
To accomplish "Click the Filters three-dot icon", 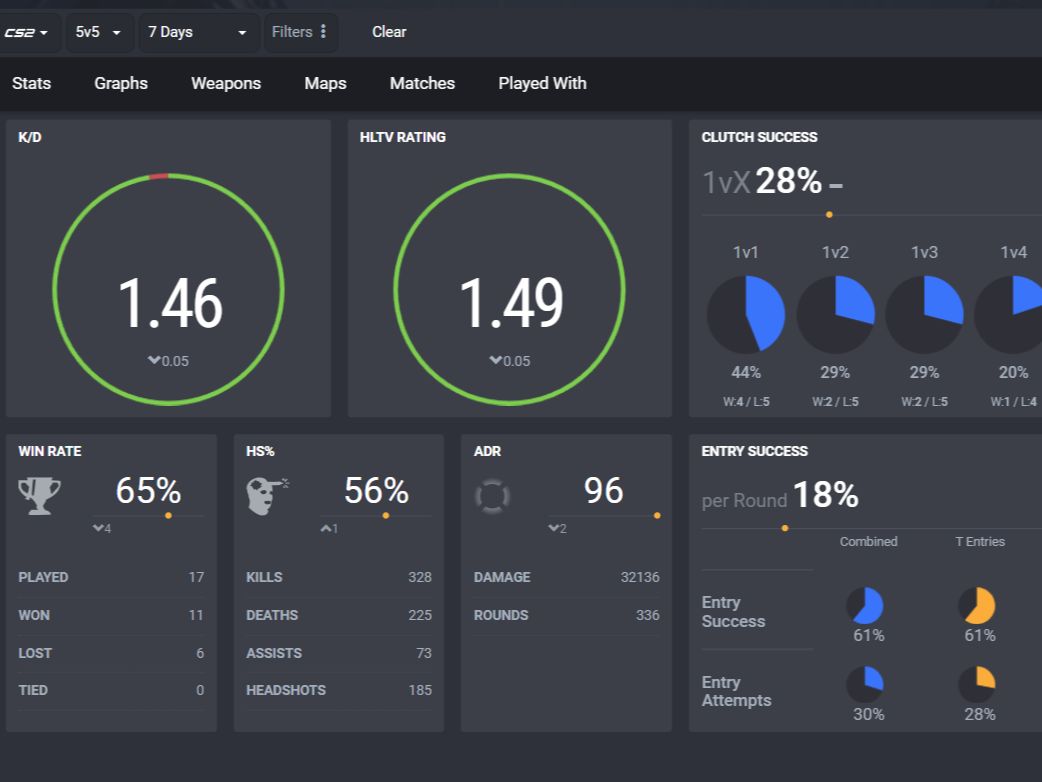I will [323, 31].
